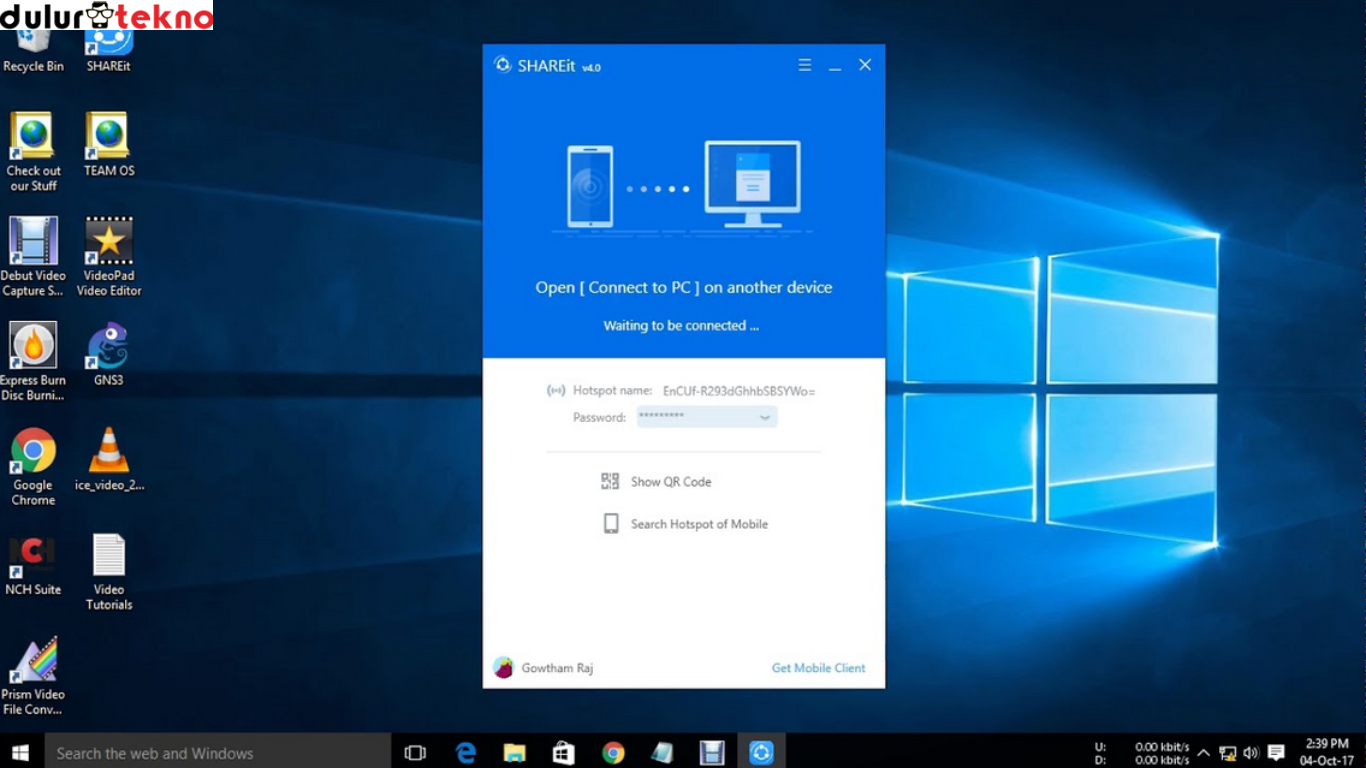This screenshot has height=768, width=1366.
Task: Open the Action Center notifications icon
Action: [1276, 753]
